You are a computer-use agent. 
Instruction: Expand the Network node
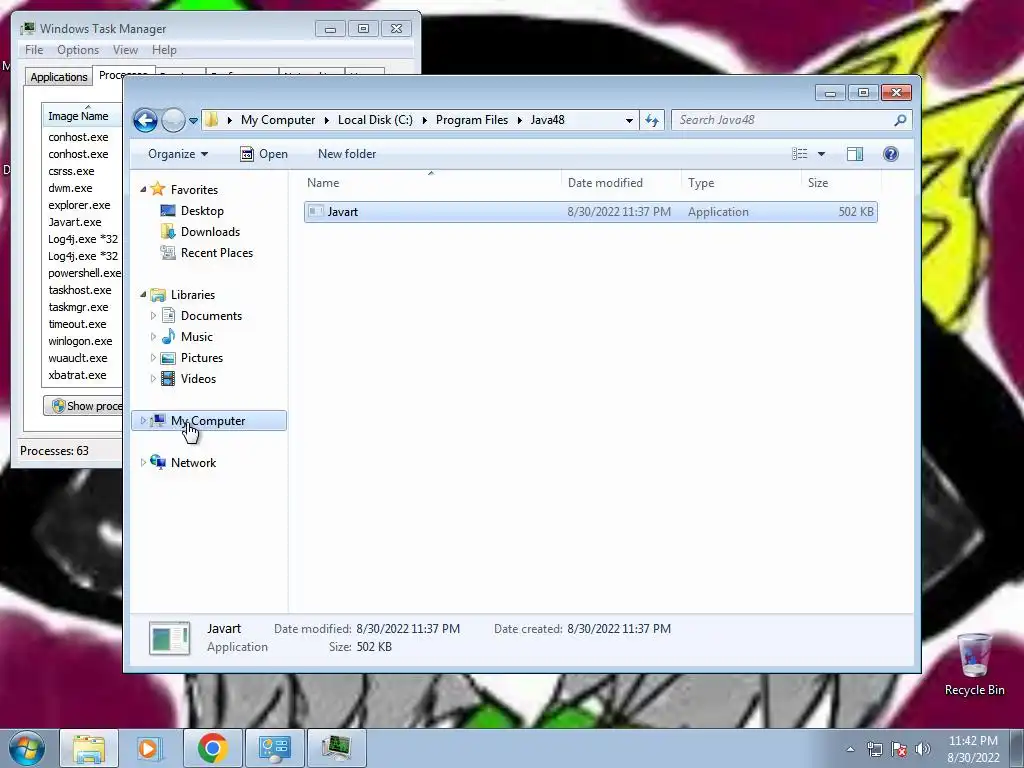[143, 462]
